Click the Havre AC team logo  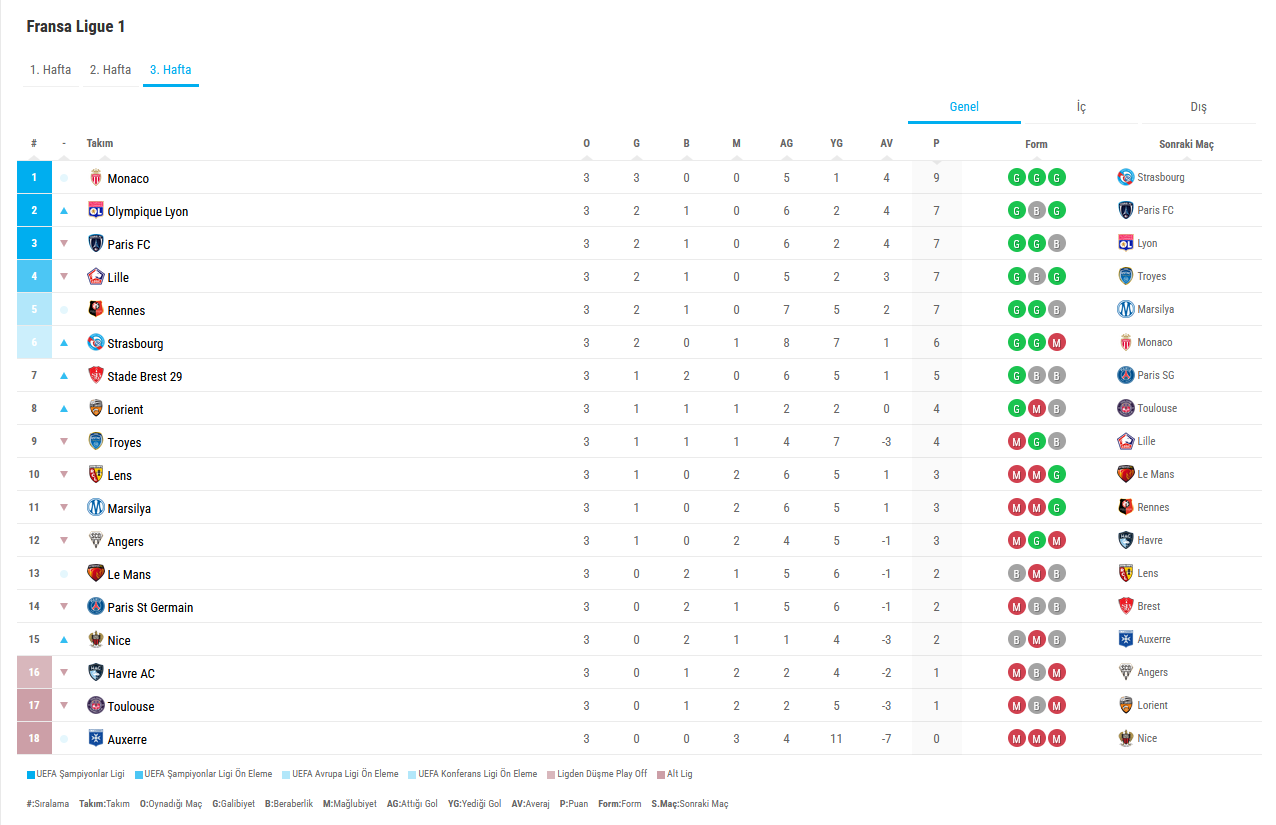click(x=96, y=673)
